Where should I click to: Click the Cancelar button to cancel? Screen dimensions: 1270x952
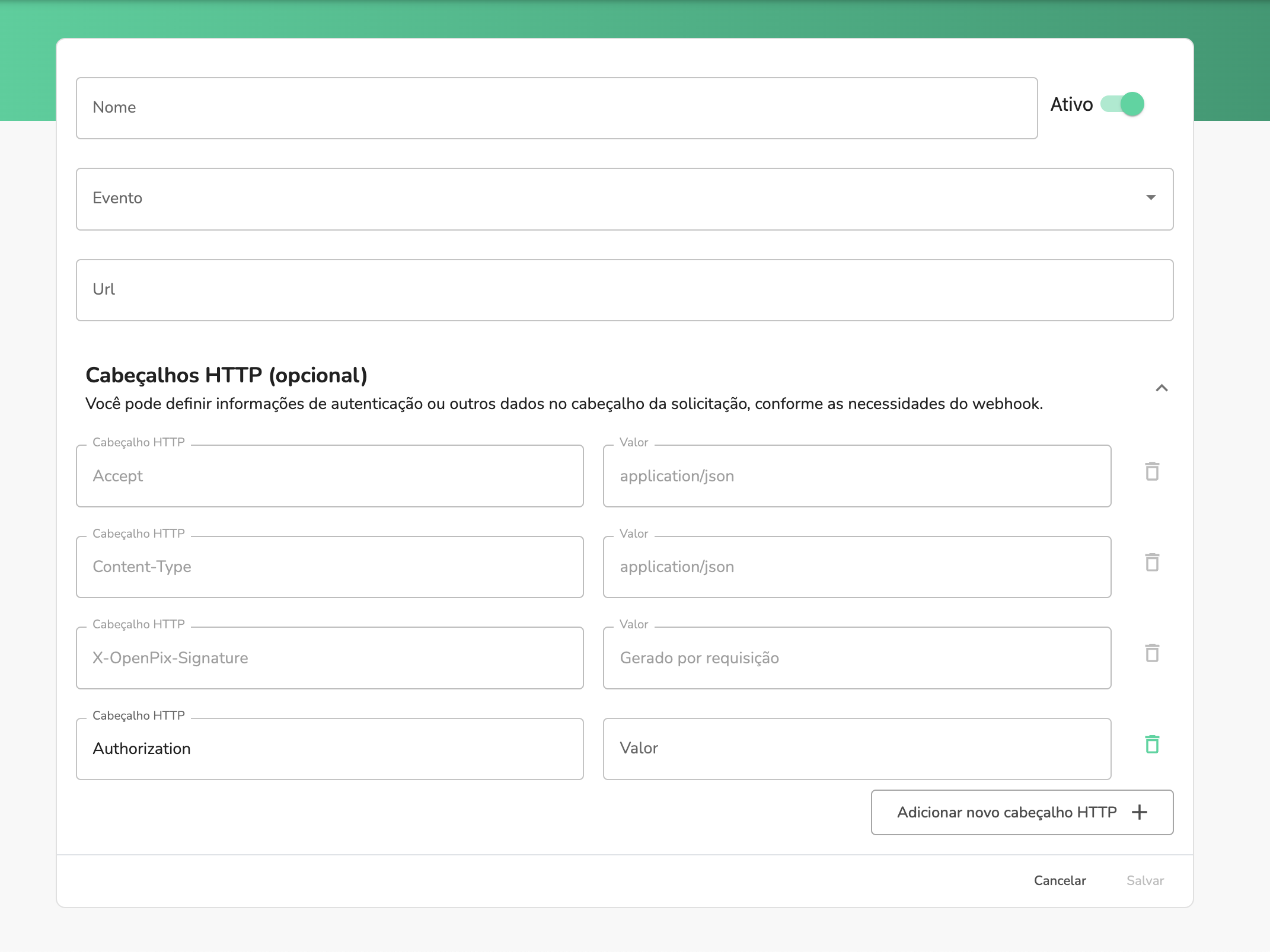(x=1060, y=881)
